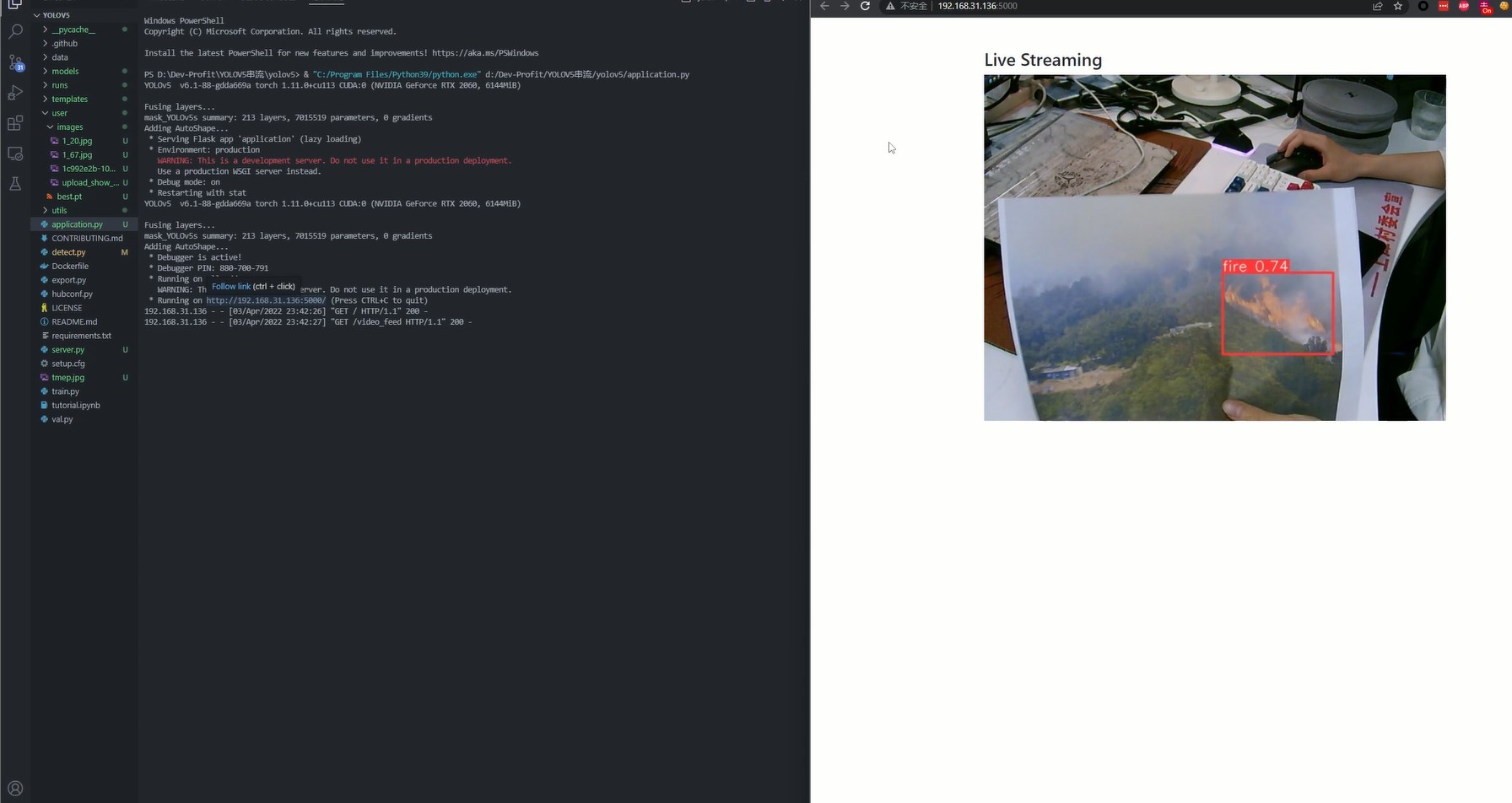This screenshot has width=1512, height=803.
Task: Bookmark this page with the star icon
Action: (x=1398, y=6)
